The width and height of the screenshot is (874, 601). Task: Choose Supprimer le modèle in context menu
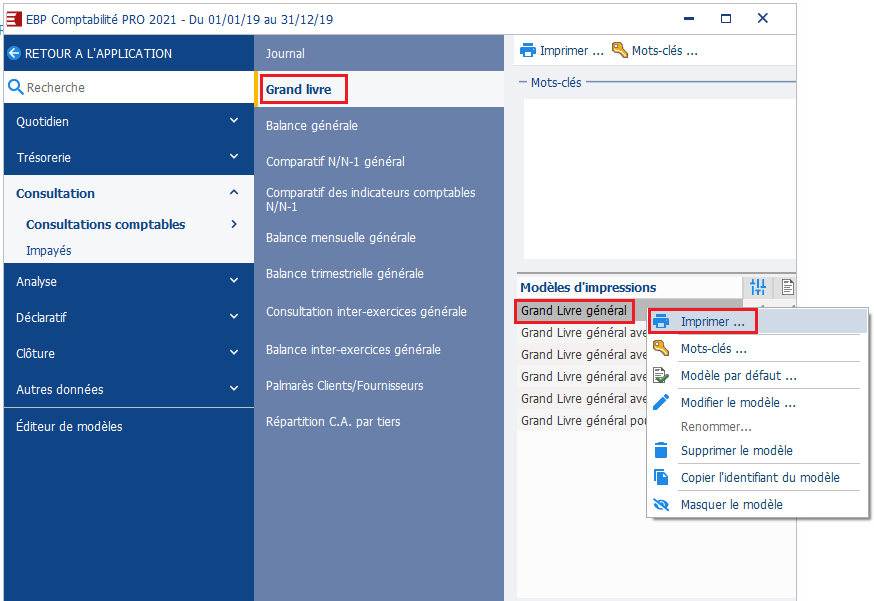[x=758, y=450]
